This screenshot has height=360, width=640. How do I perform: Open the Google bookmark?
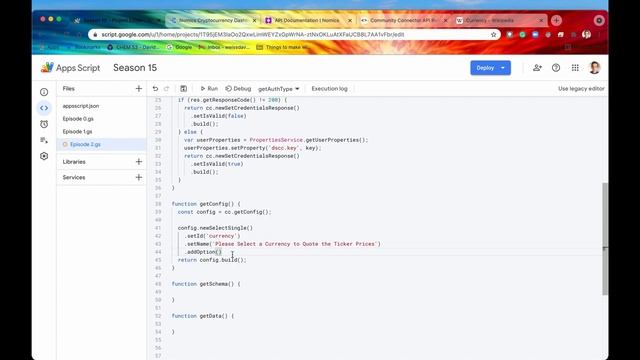[x=180, y=47]
